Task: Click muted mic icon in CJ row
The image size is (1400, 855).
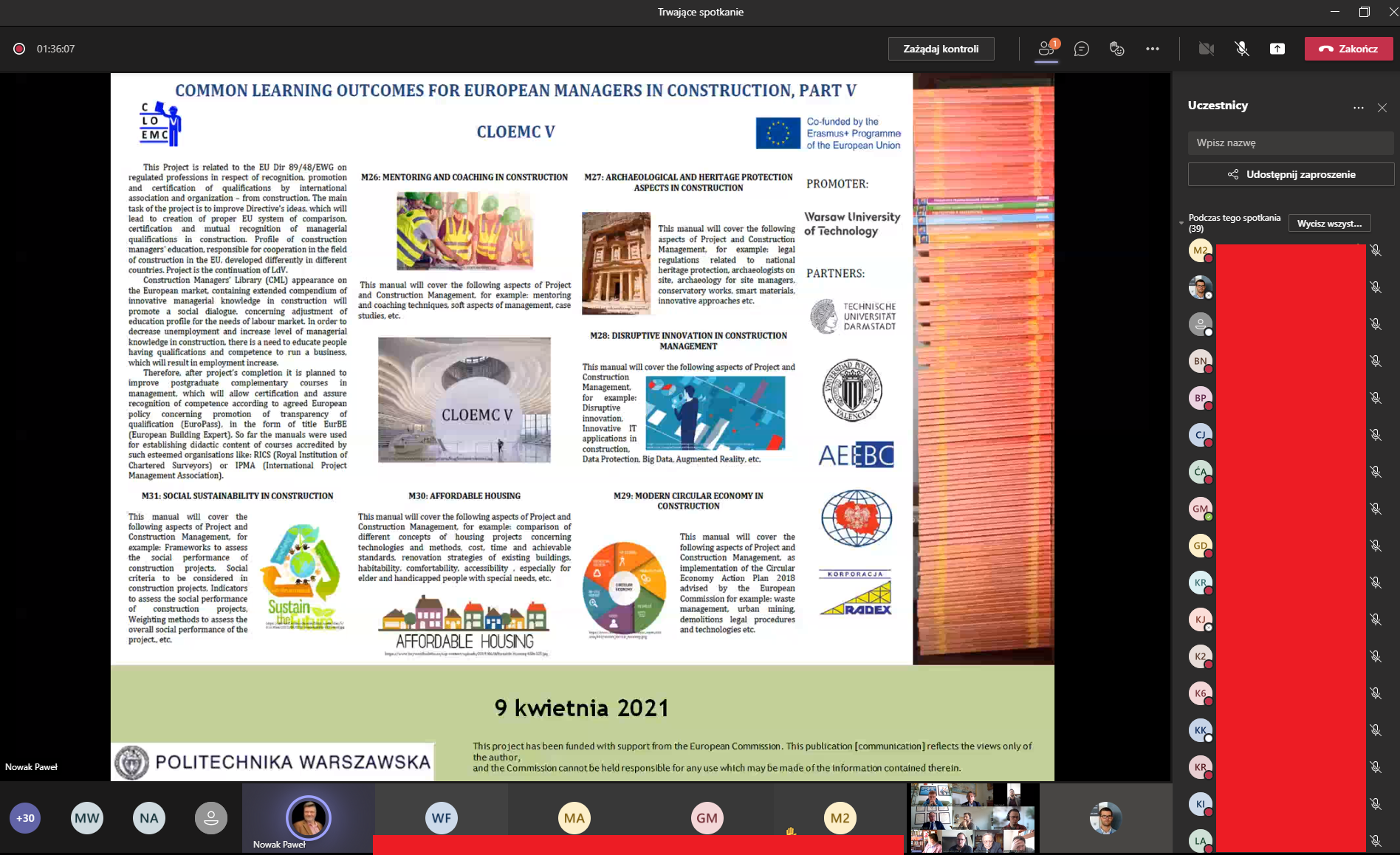Action: pyautogui.click(x=1376, y=435)
